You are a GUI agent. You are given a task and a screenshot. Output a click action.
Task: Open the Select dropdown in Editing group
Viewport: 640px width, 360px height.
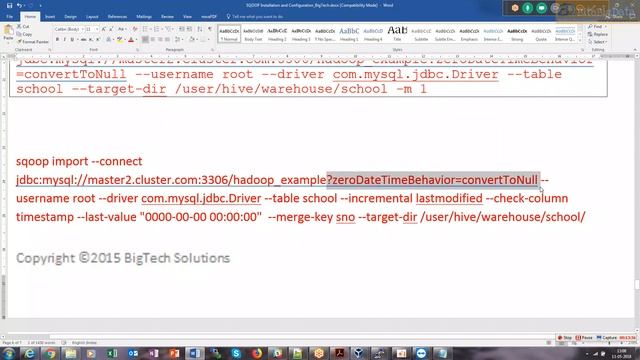pyautogui.click(x=598, y=42)
